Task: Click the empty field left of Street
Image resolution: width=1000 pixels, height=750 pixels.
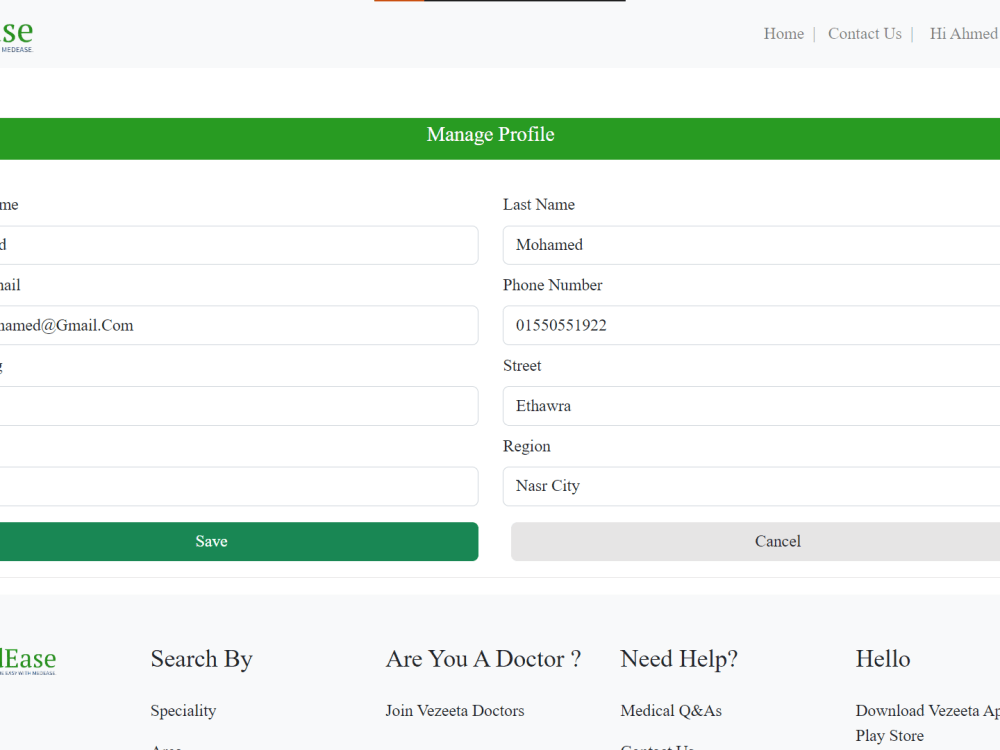Action: pyautogui.click(x=239, y=406)
